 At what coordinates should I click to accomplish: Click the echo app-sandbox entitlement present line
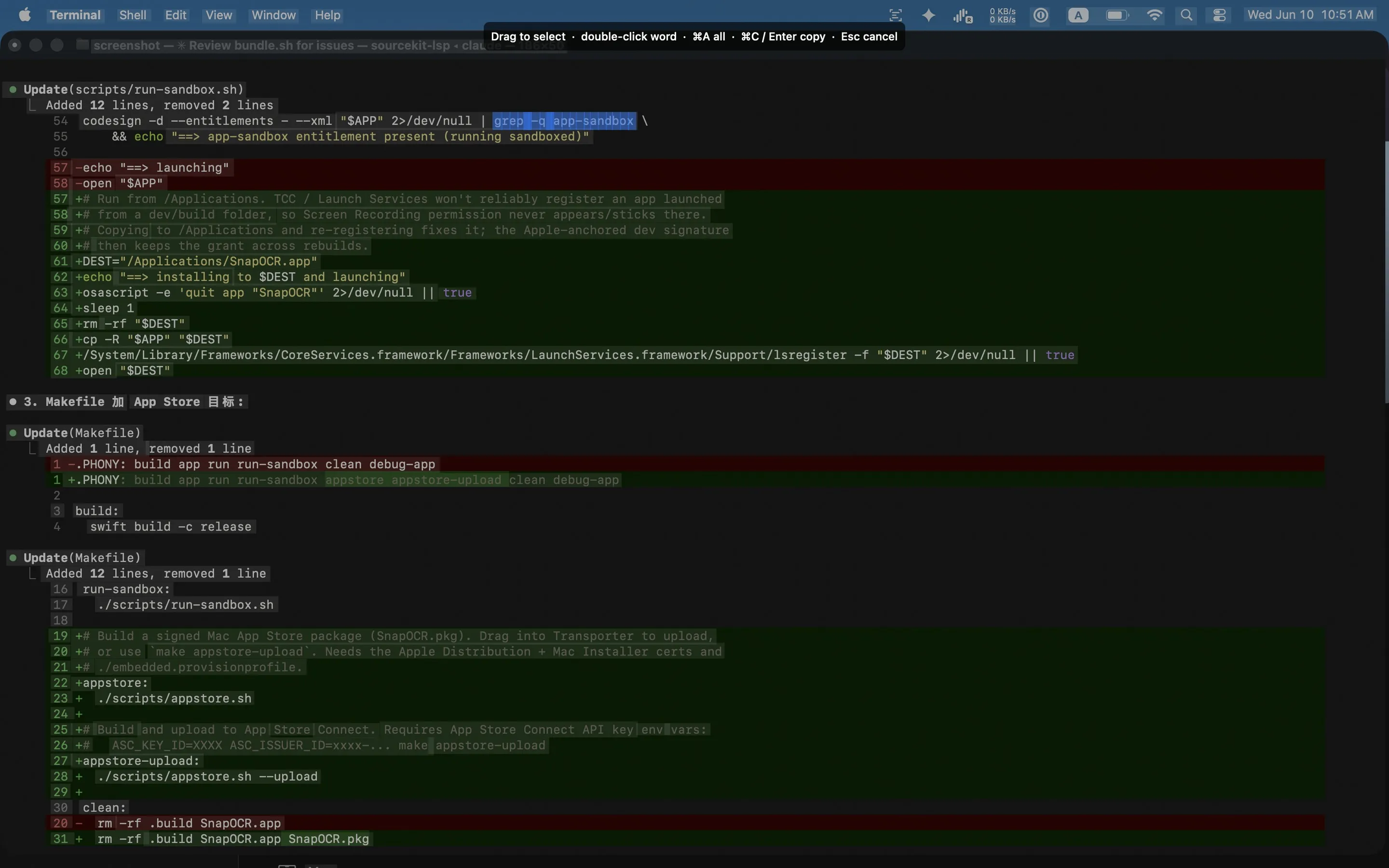(x=350, y=136)
